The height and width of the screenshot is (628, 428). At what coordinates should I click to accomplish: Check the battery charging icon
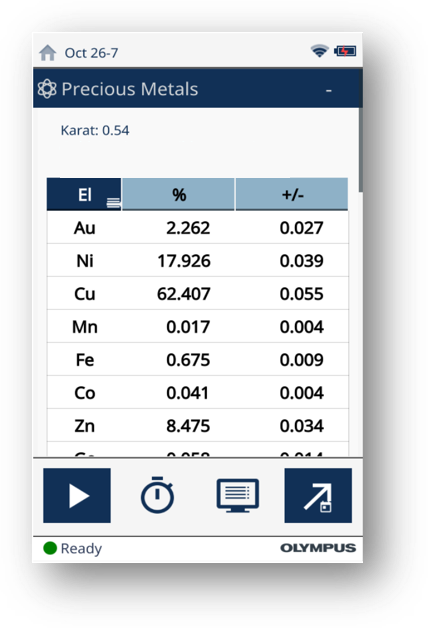[x=345, y=51]
